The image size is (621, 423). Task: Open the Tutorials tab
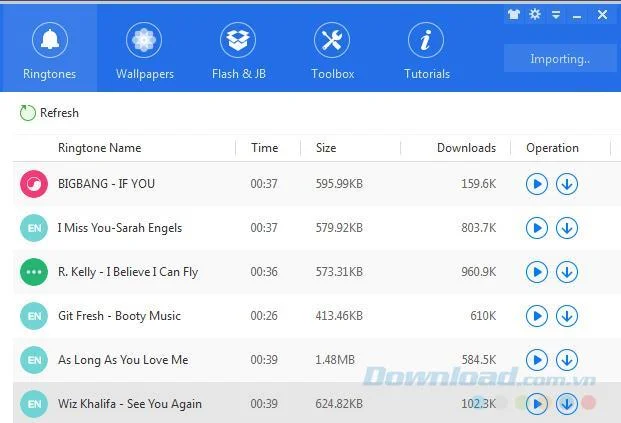click(x=426, y=51)
